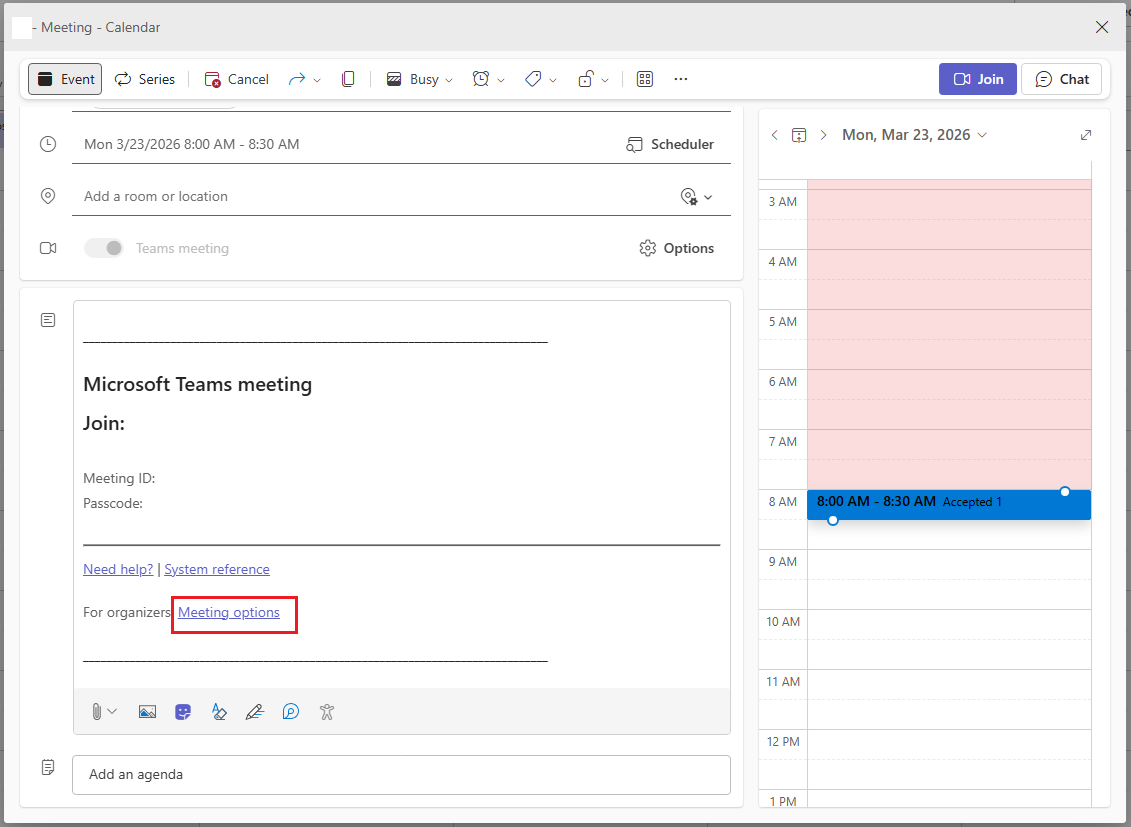
Task: Click the Add an agenda field
Action: 402,774
